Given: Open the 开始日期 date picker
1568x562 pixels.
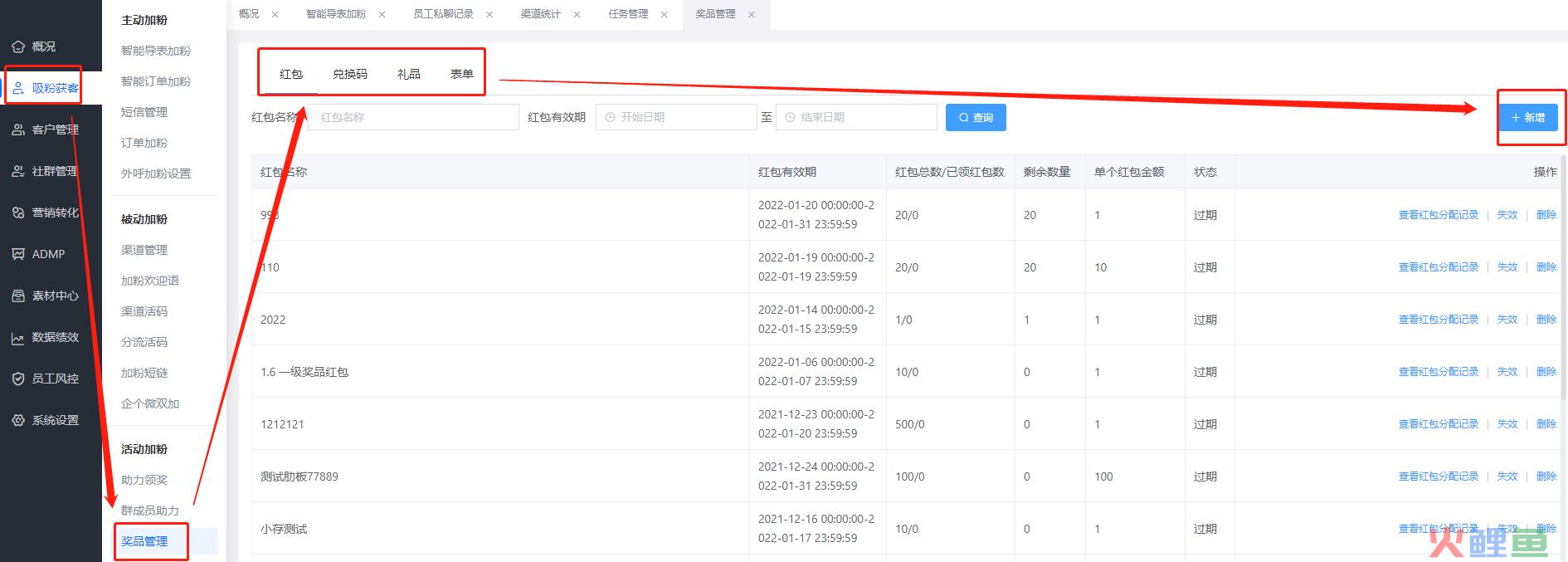Looking at the screenshot, I should tap(676, 117).
